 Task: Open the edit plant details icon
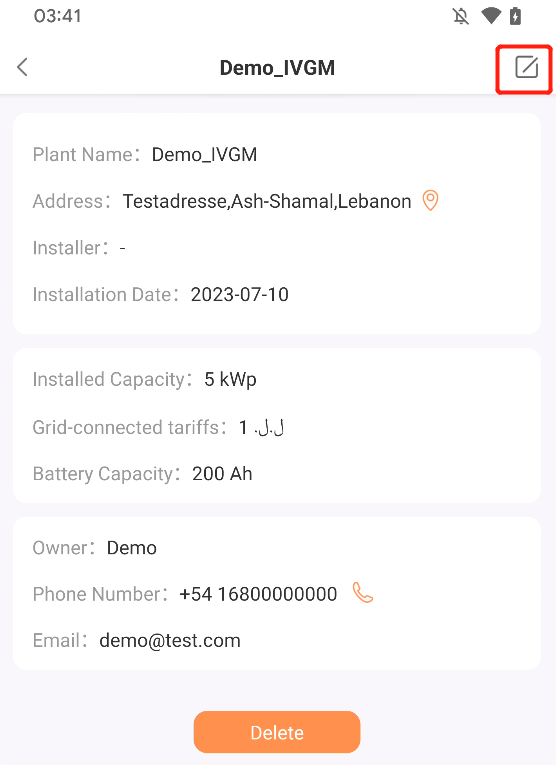(526, 67)
